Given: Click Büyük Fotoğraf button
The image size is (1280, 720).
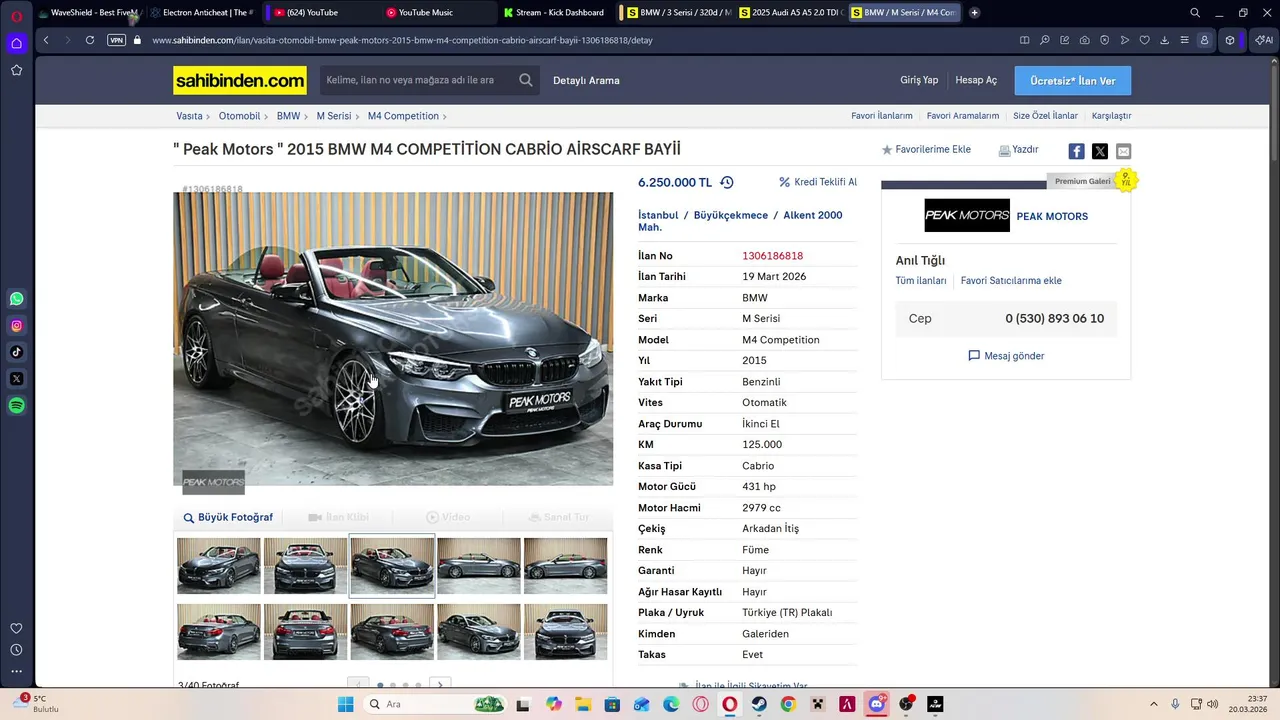Looking at the screenshot, I should point(228,517).
